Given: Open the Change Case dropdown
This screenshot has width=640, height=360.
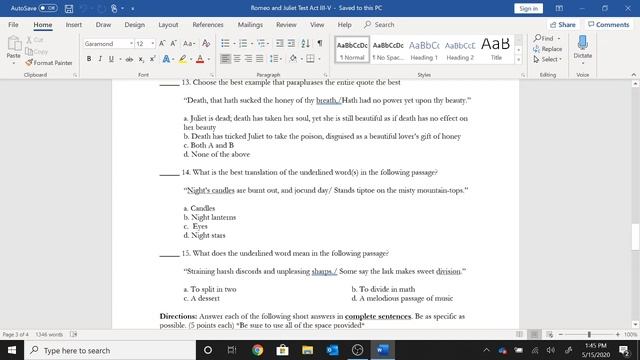Looking at the screenshot, I should tap(189, 43).
